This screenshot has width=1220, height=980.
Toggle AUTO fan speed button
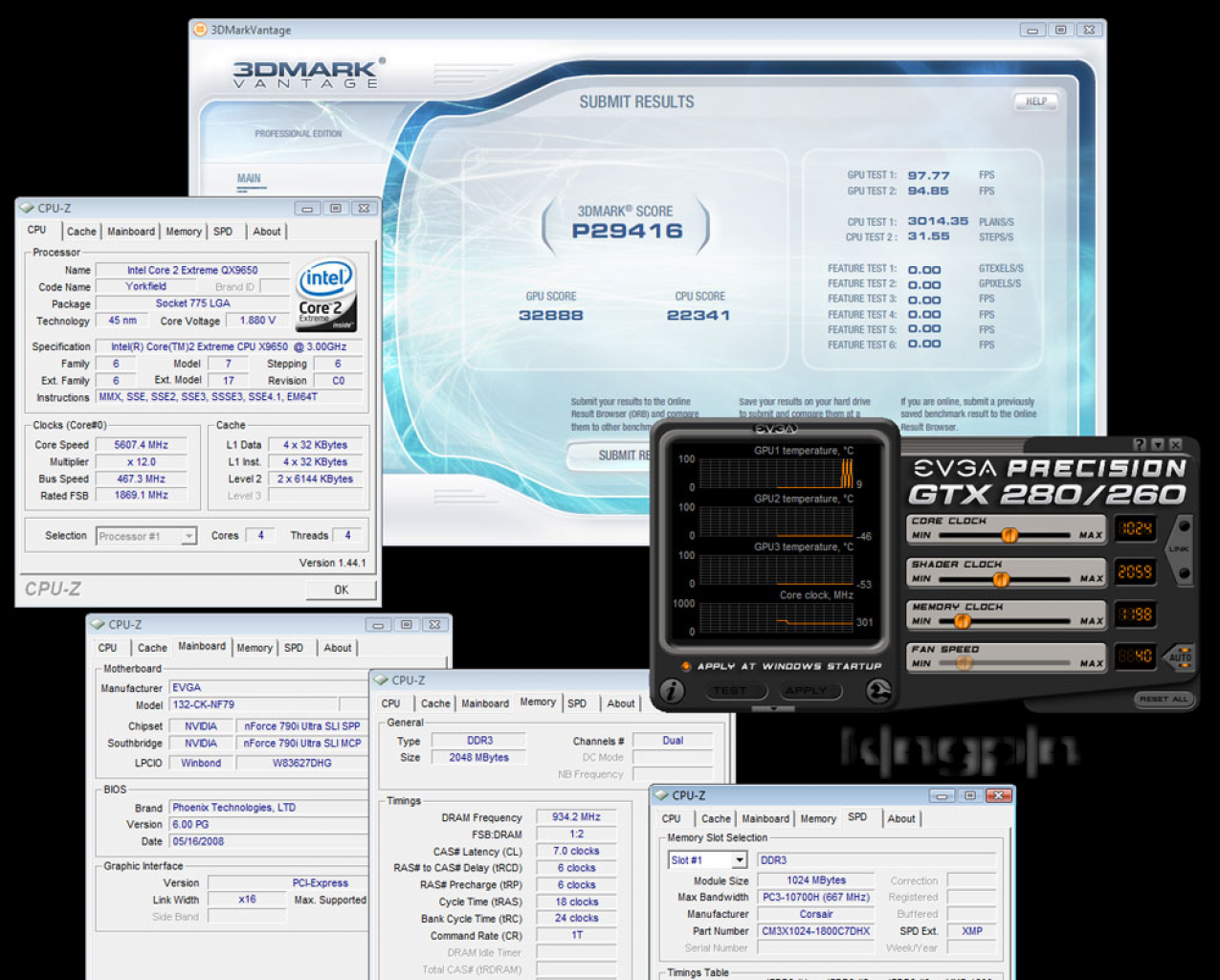(1181, 657)
